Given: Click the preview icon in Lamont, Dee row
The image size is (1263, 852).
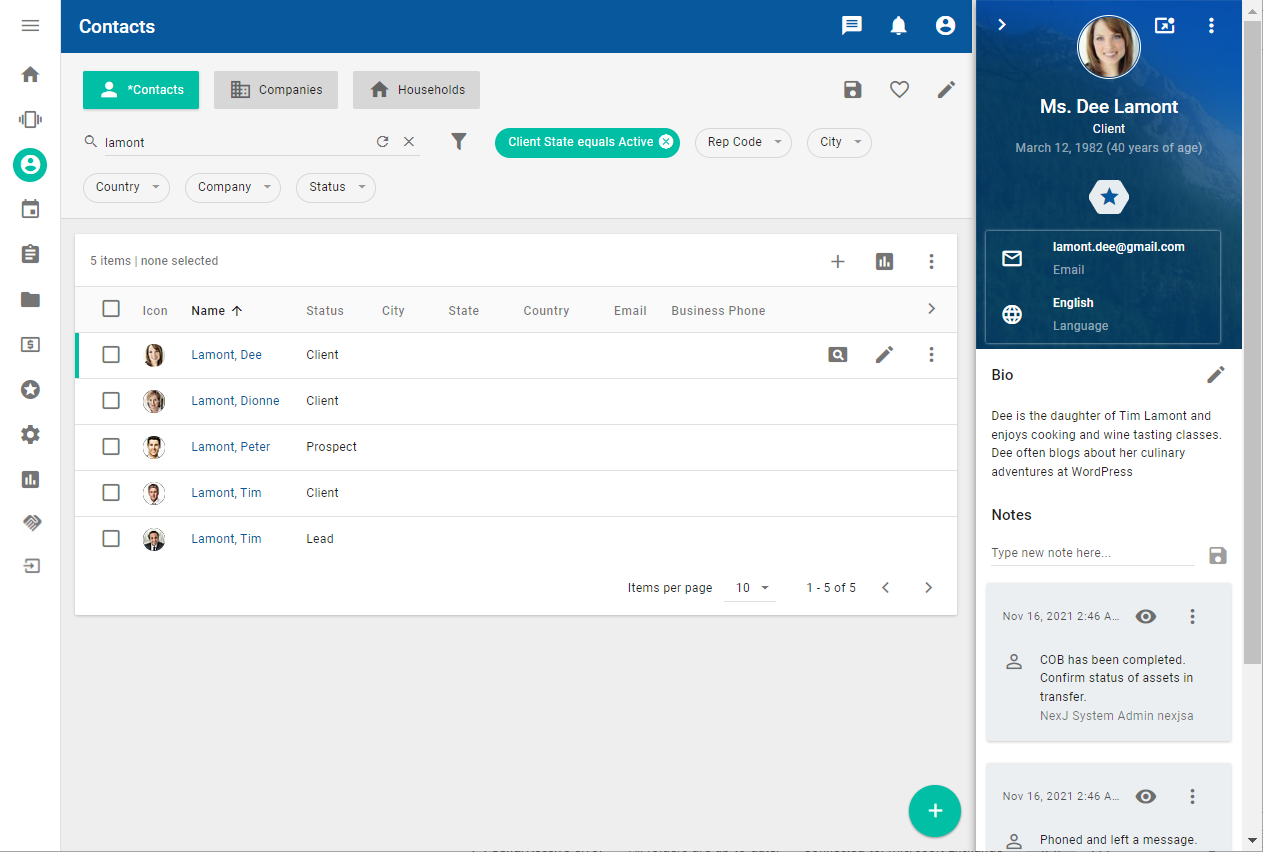Looking at the screenshot, I should [x=838, y=355].
